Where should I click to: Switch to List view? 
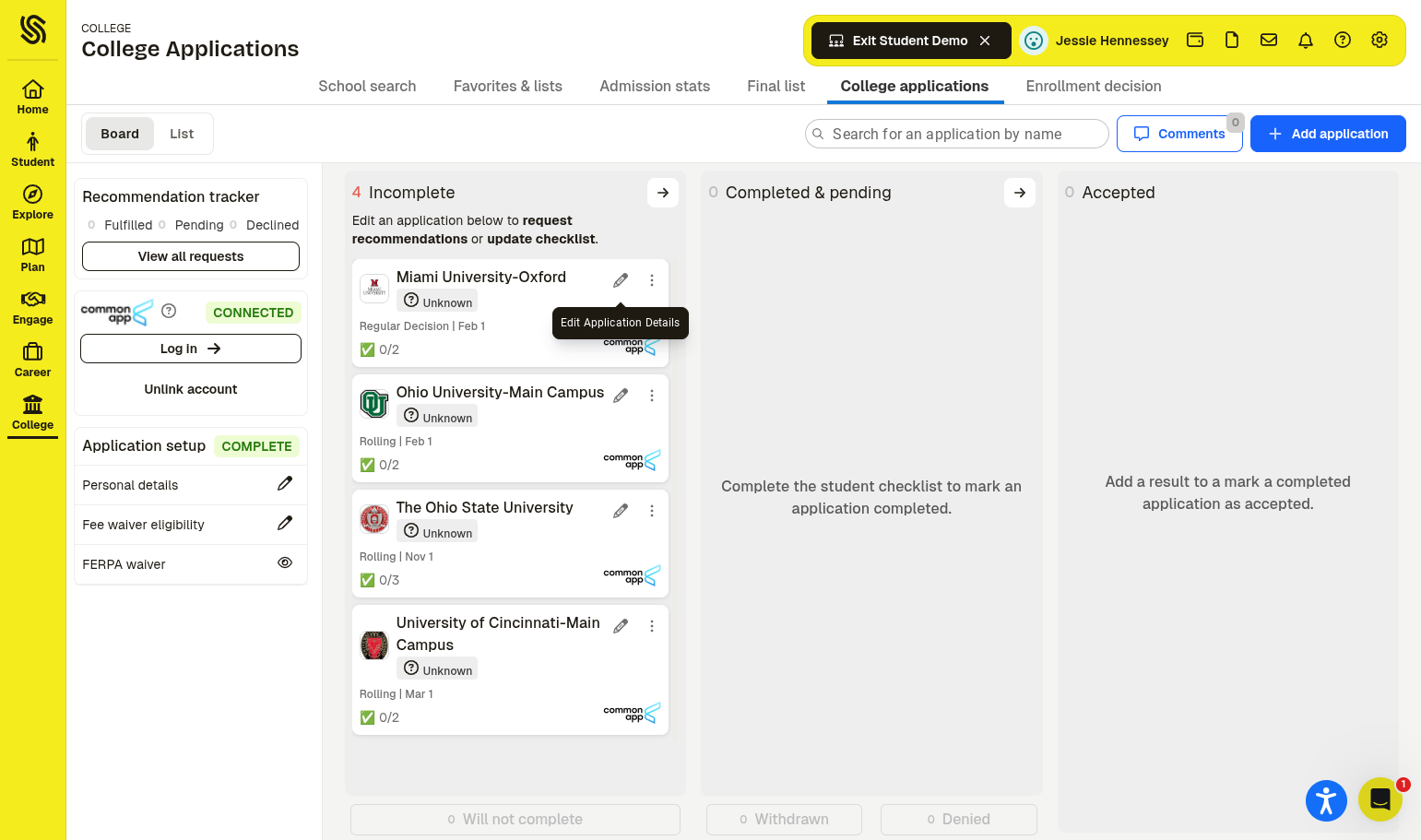point(182,134)
